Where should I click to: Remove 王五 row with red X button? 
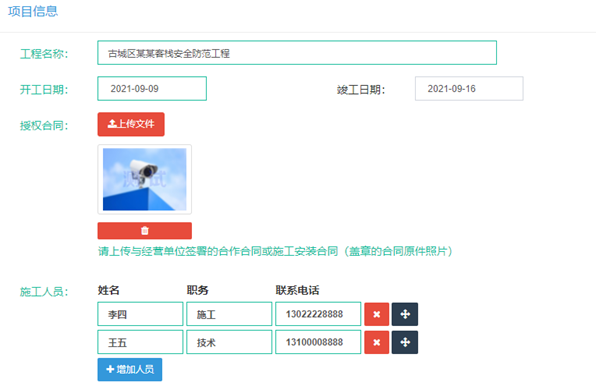[376, 342]
